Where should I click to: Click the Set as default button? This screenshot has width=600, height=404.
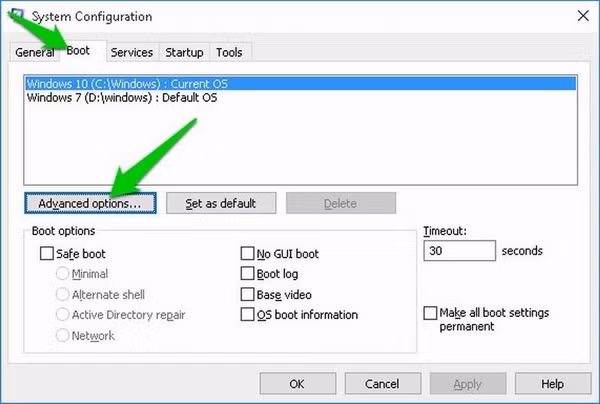pyautogui.click(x=221, y=203)
